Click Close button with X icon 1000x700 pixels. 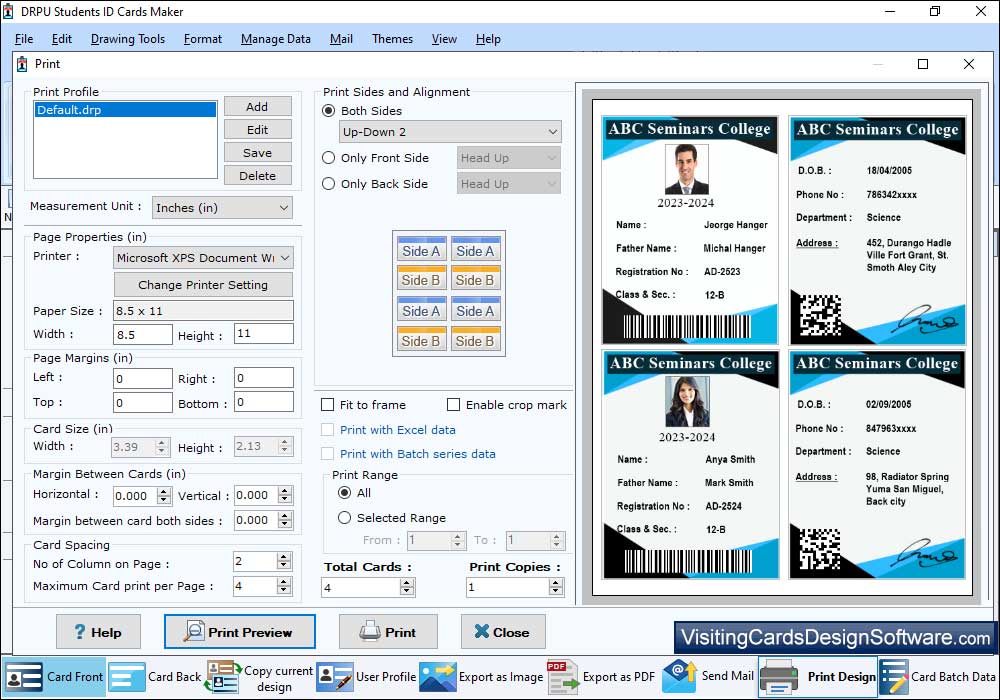coord(503,632)
